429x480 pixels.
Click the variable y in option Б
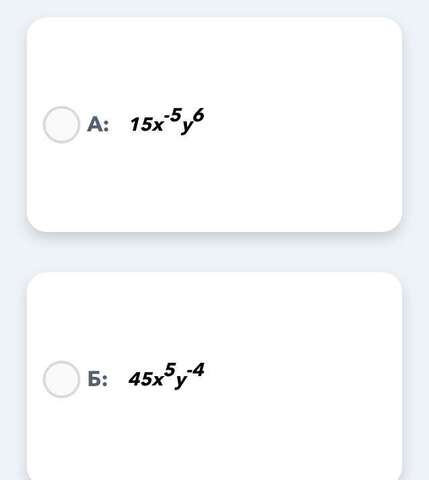(x=181, y=382)
